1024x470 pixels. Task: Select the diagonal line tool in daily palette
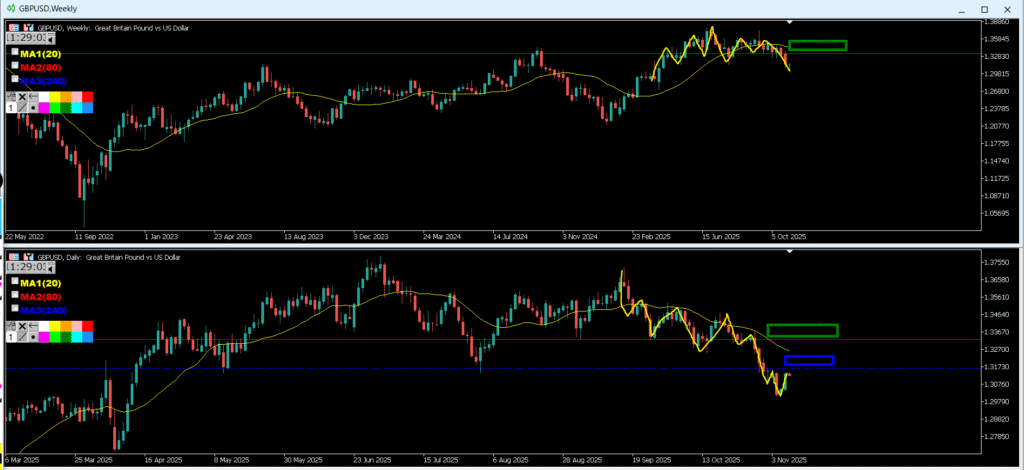click(22, 339)
